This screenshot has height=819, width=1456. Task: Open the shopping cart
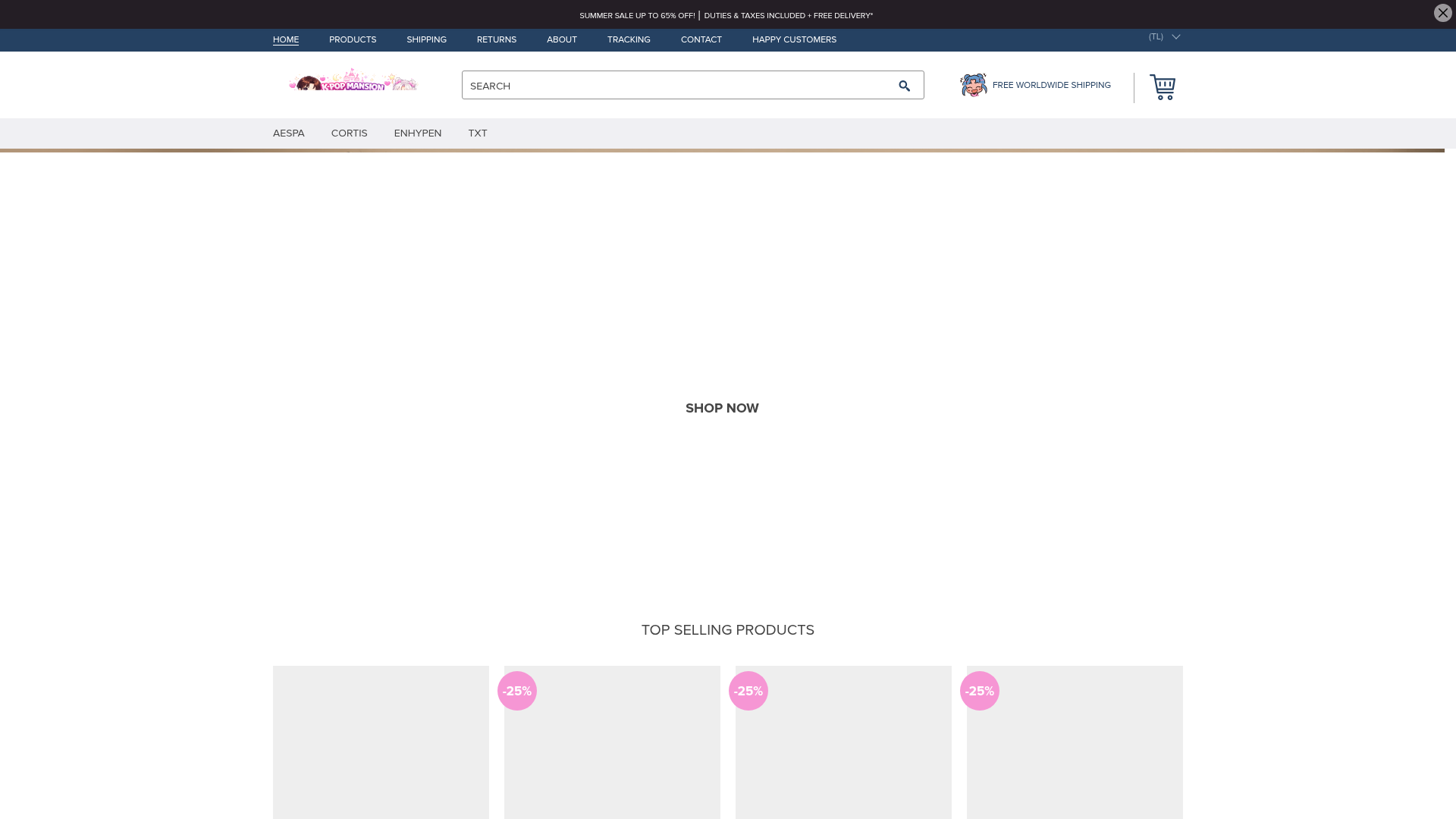point(1163,87)
